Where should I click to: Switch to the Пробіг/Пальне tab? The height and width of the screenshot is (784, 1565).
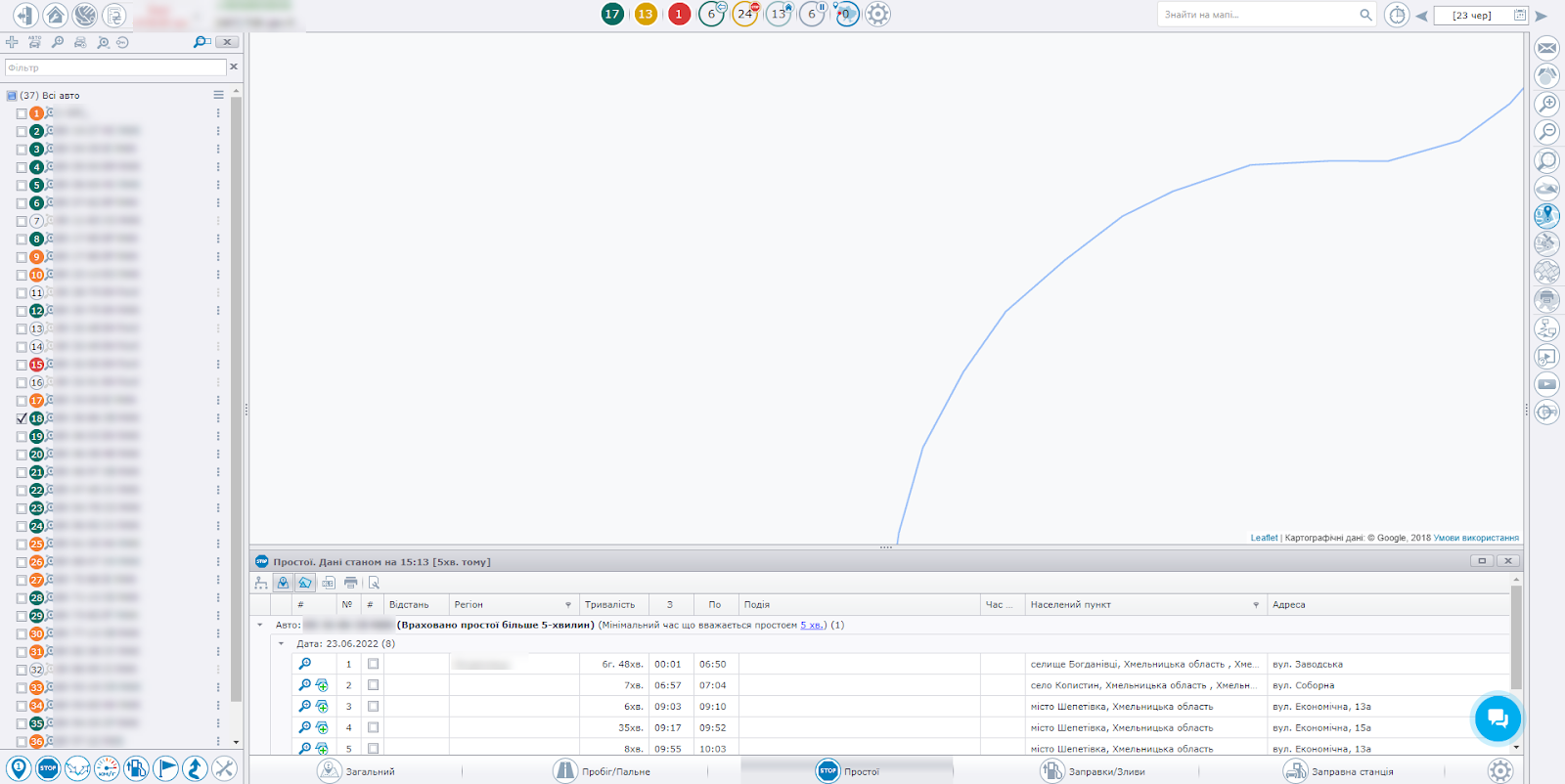(x=602, y=771)
